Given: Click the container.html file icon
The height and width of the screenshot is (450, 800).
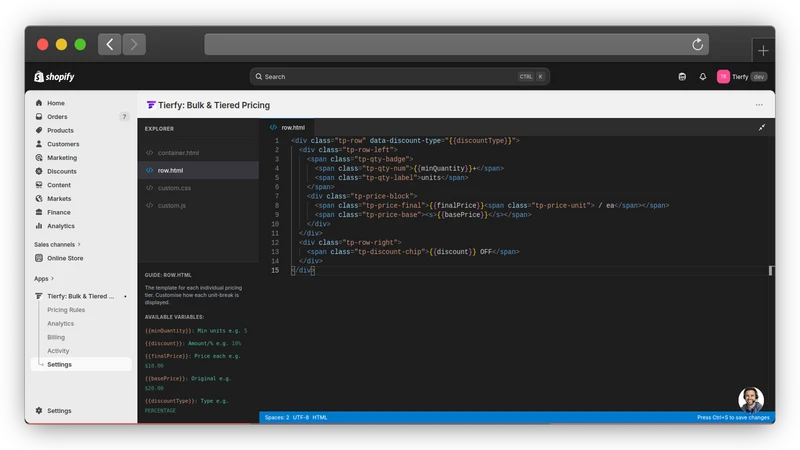Looking at the screenshot, I should click(x=149, y=153).
